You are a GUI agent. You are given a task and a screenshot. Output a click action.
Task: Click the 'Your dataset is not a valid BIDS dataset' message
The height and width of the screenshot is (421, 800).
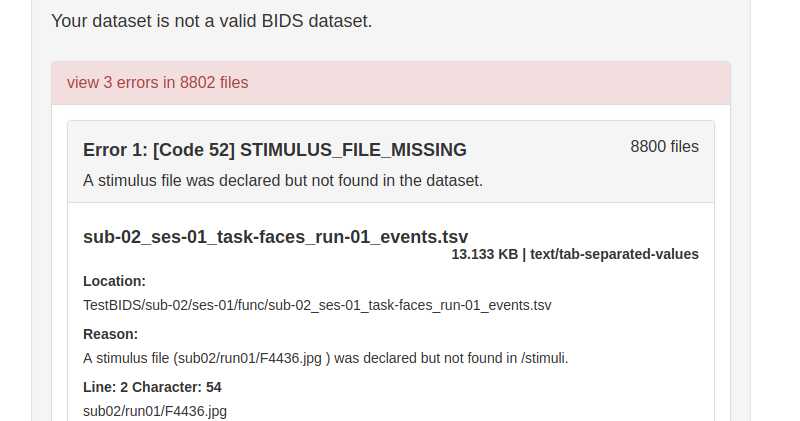pyautogui.click(x=212, y=21)
